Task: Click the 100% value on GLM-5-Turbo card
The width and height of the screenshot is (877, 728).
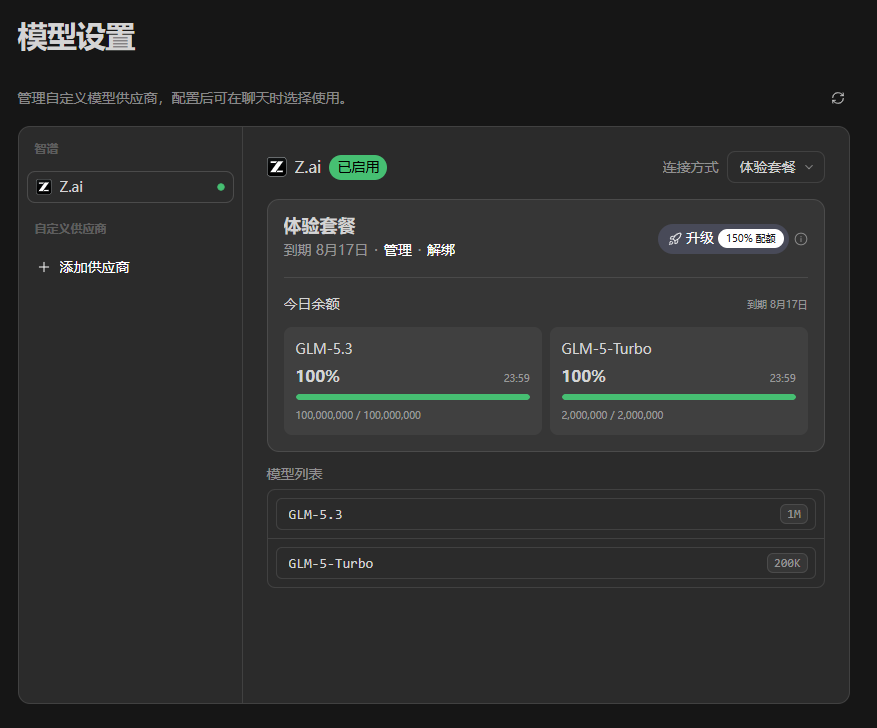Action: tap(583, 376)
